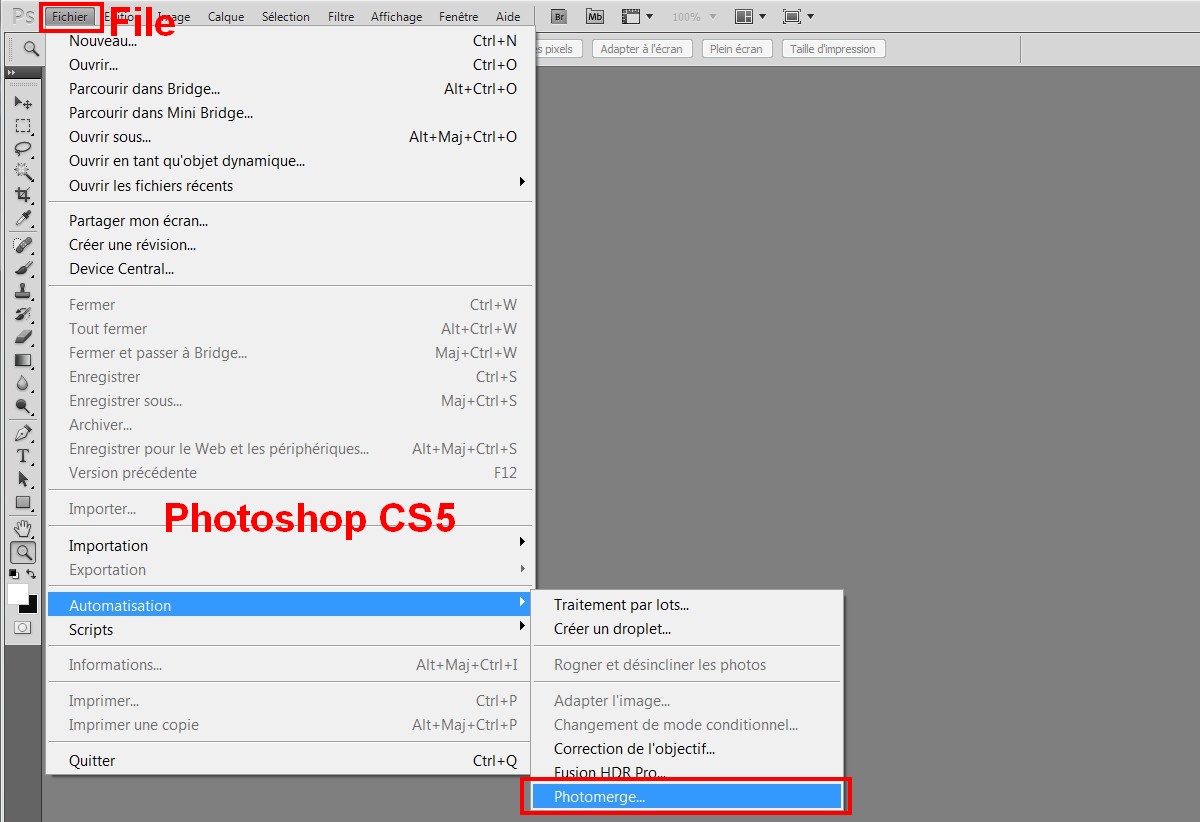Select the Brush tool
1200x822 pixels.
23,268
